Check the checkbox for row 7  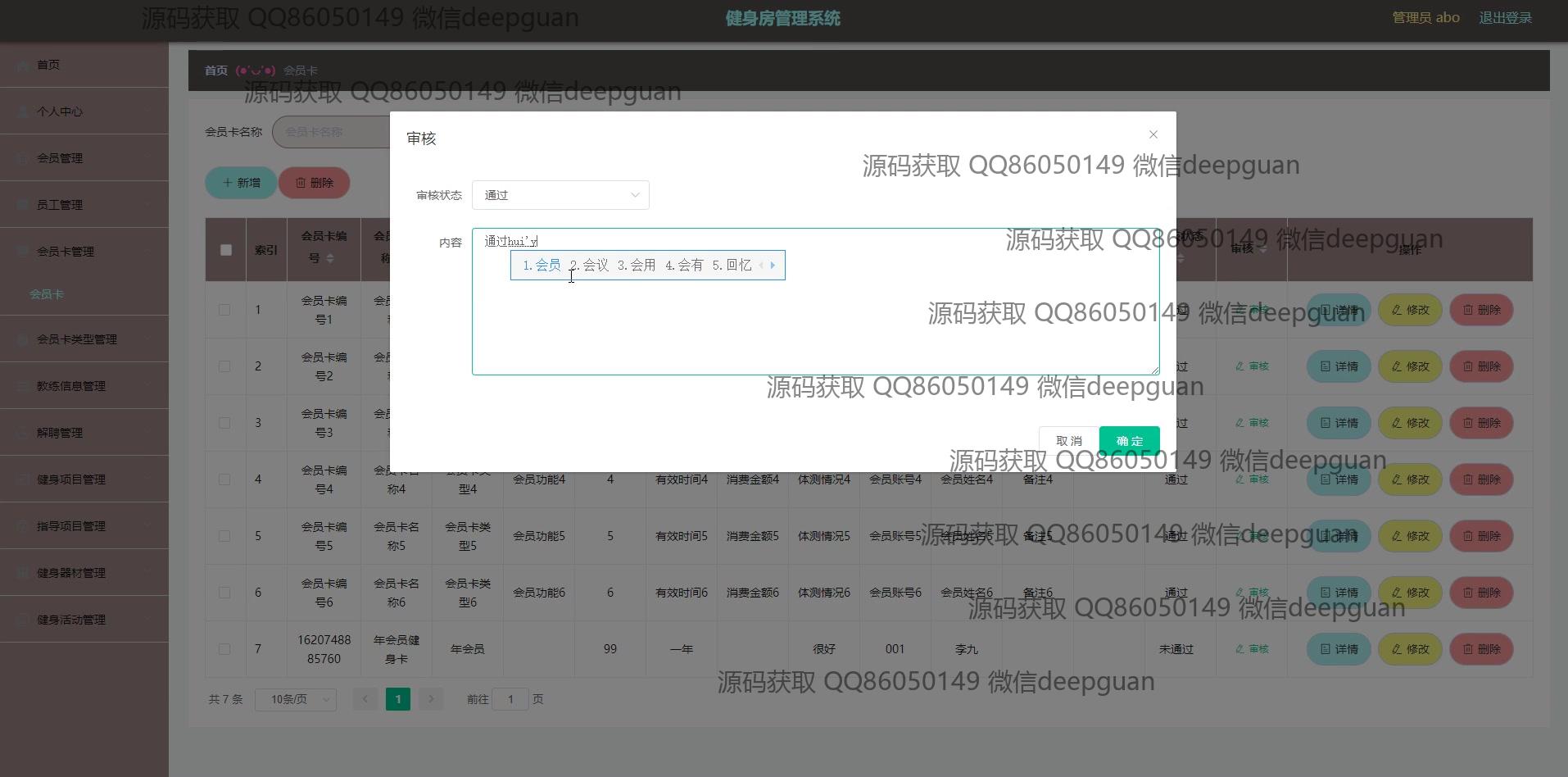pyautogui.click(x=224, y=649)
